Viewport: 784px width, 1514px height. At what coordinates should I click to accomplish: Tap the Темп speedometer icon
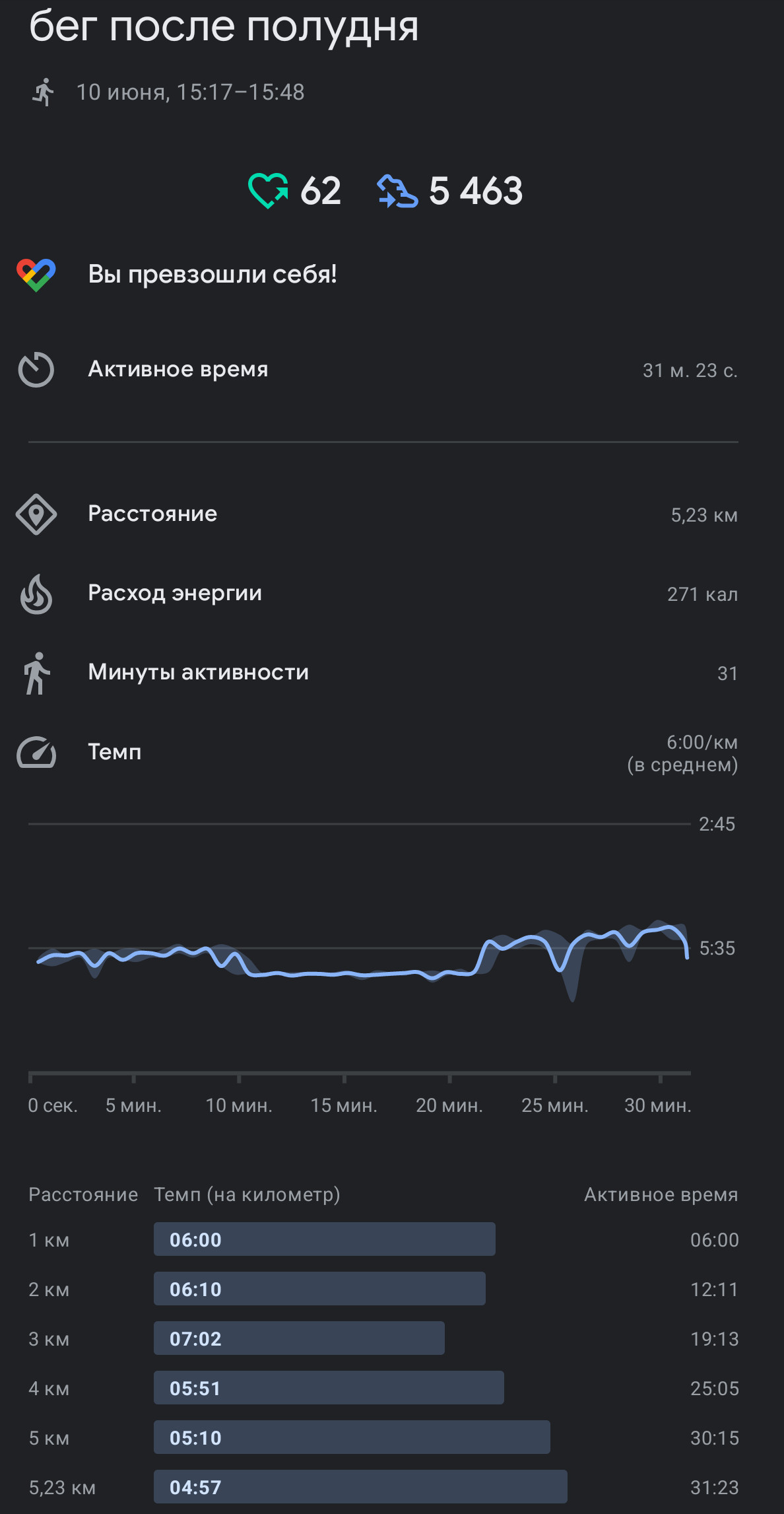pyautogui.click(x=36, y=752)
